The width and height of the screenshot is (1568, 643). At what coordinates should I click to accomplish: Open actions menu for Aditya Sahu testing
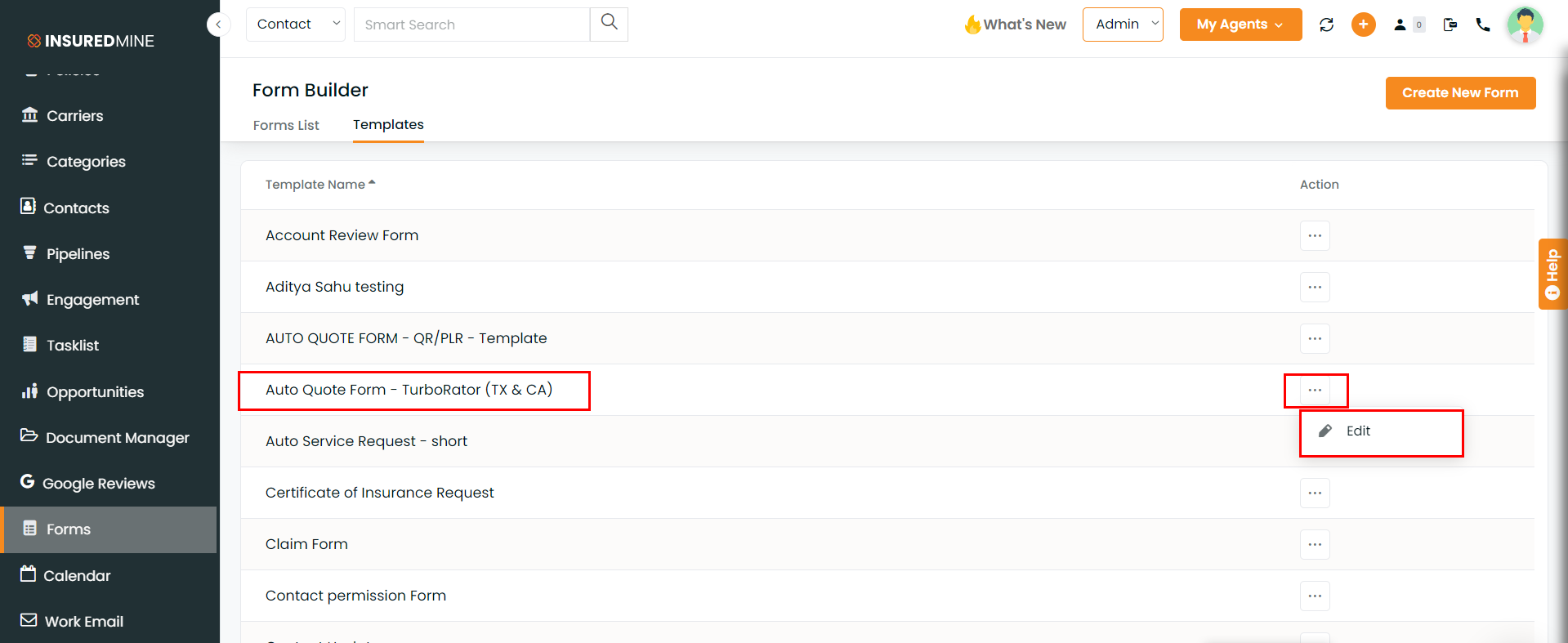(x=1315, y=288)
